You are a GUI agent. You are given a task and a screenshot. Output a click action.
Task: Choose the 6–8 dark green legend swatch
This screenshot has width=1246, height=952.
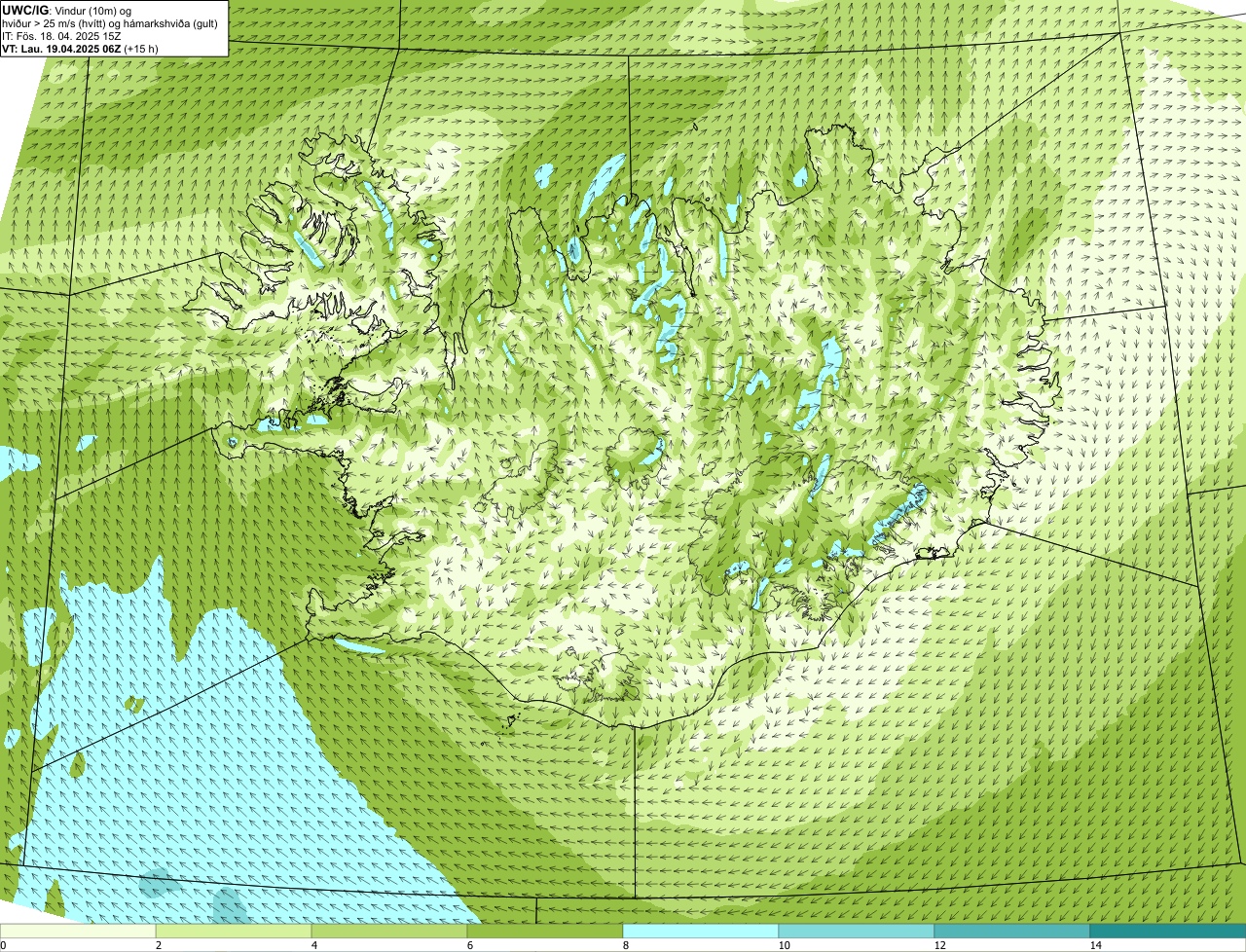[545, 931]
